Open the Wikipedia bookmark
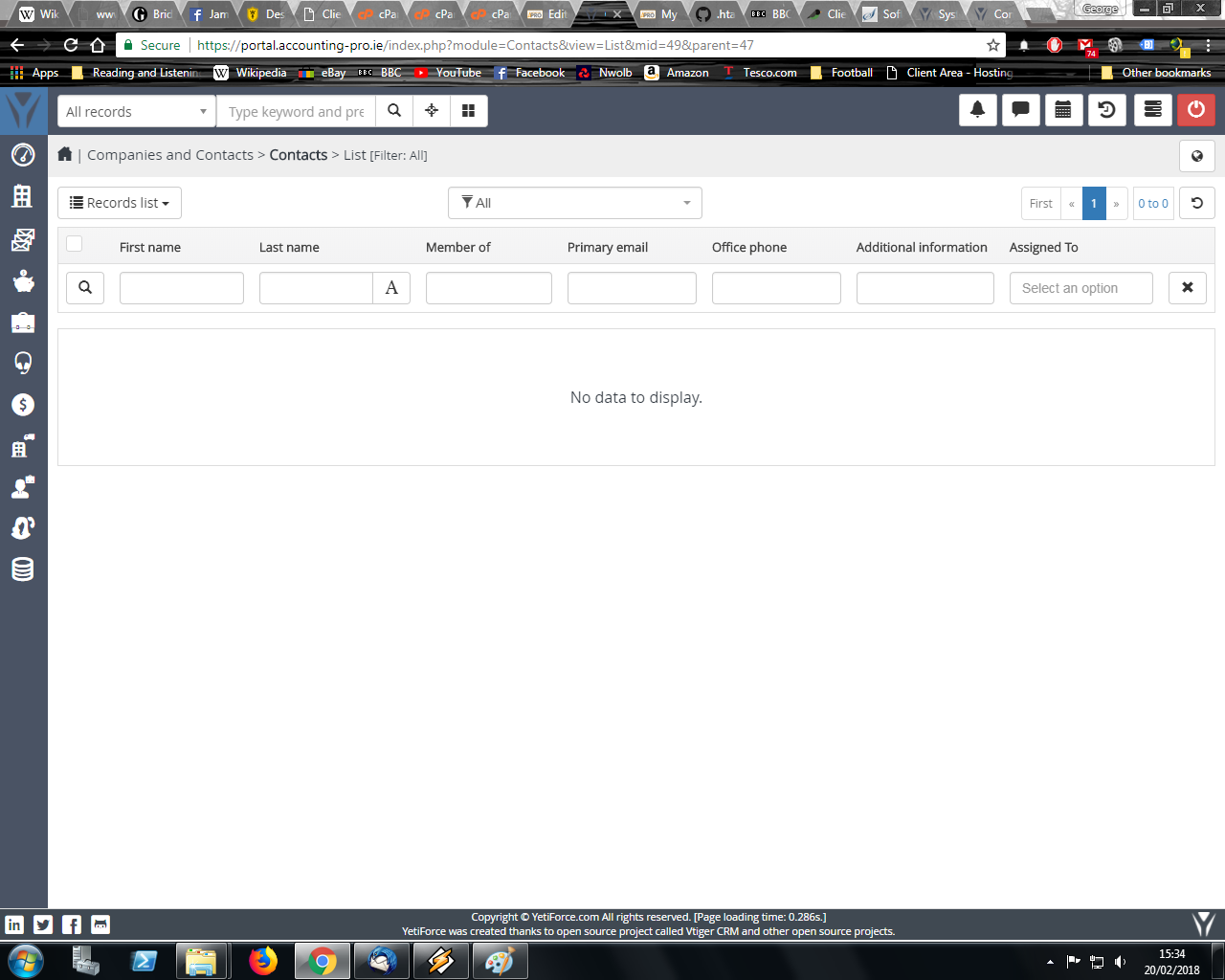Image resolution: width=1225 pixels, height=980 pixels. point(251,73)
